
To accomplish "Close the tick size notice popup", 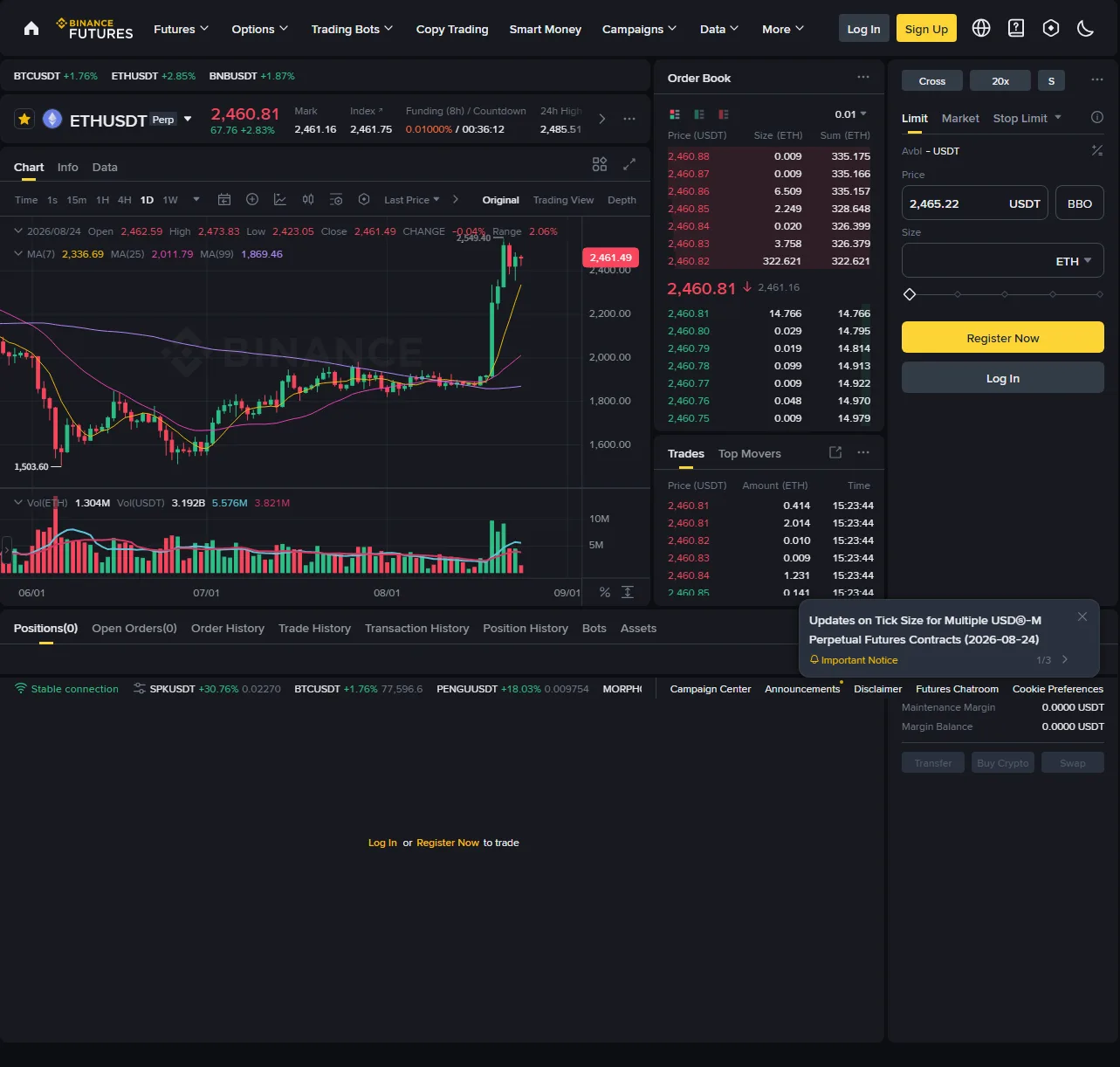I will [1082, 616].
